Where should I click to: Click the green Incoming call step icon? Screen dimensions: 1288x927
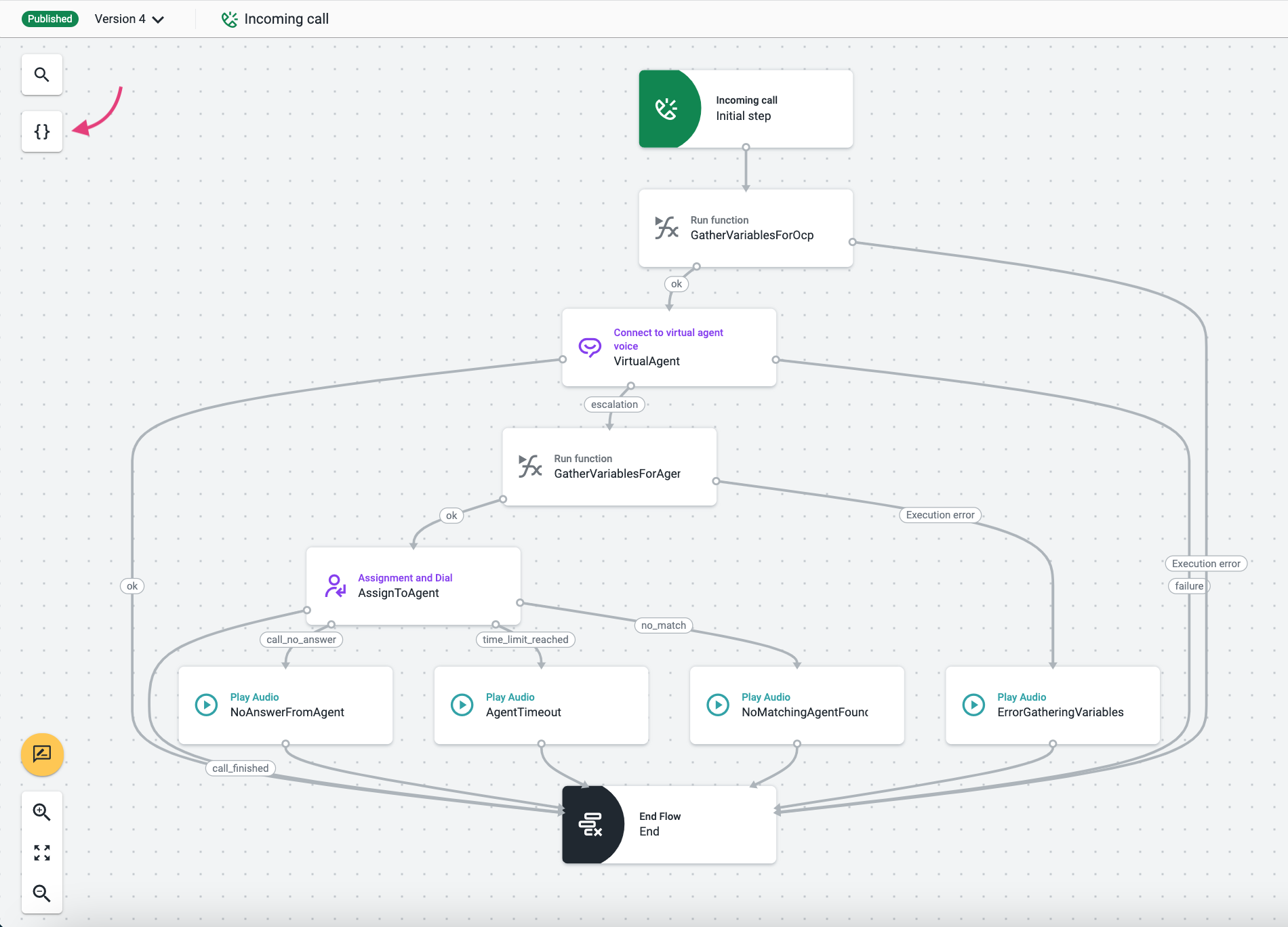(x=666, y=109)
